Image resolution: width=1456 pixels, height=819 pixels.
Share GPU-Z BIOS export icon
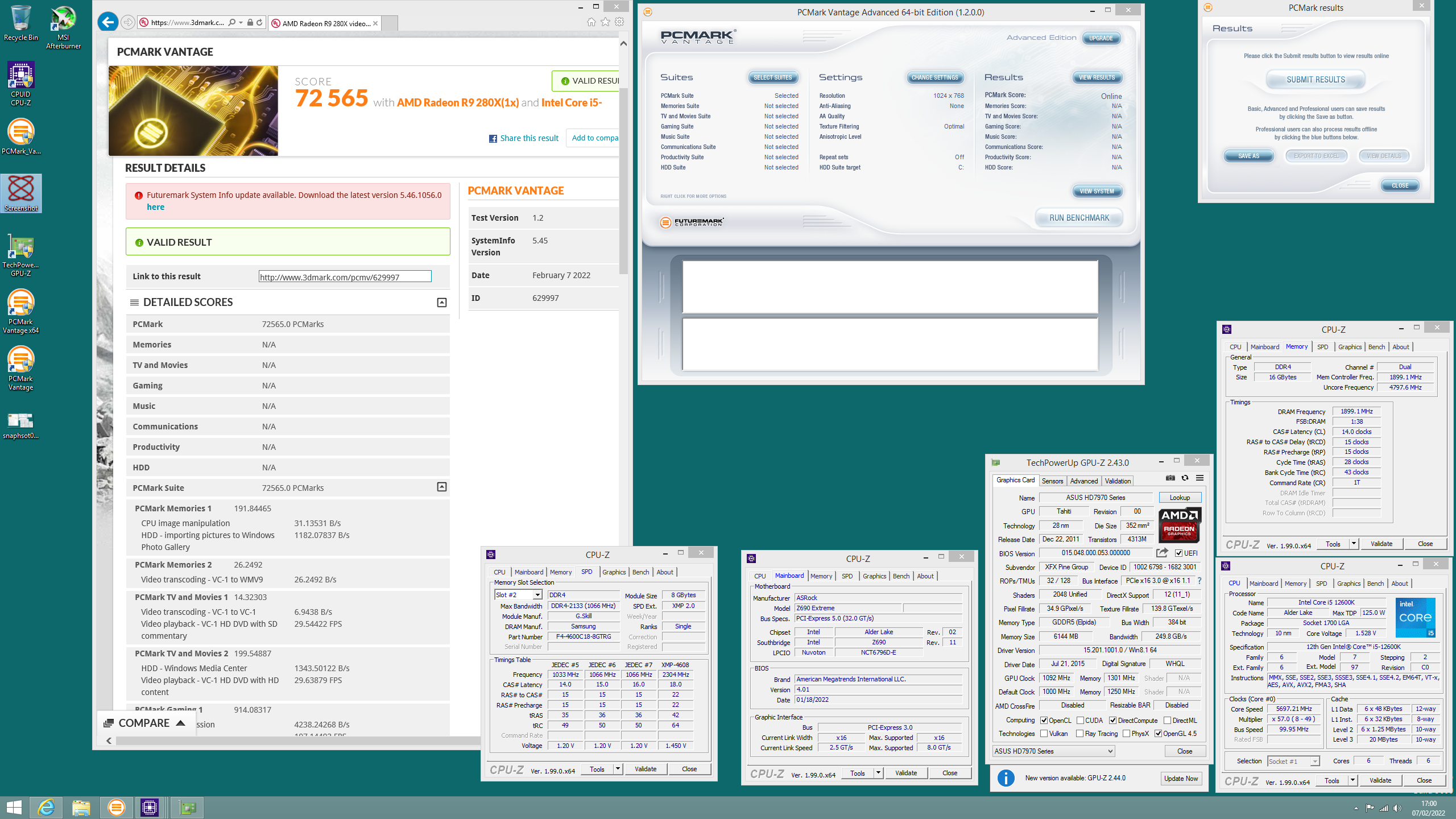click(1162, 552)
